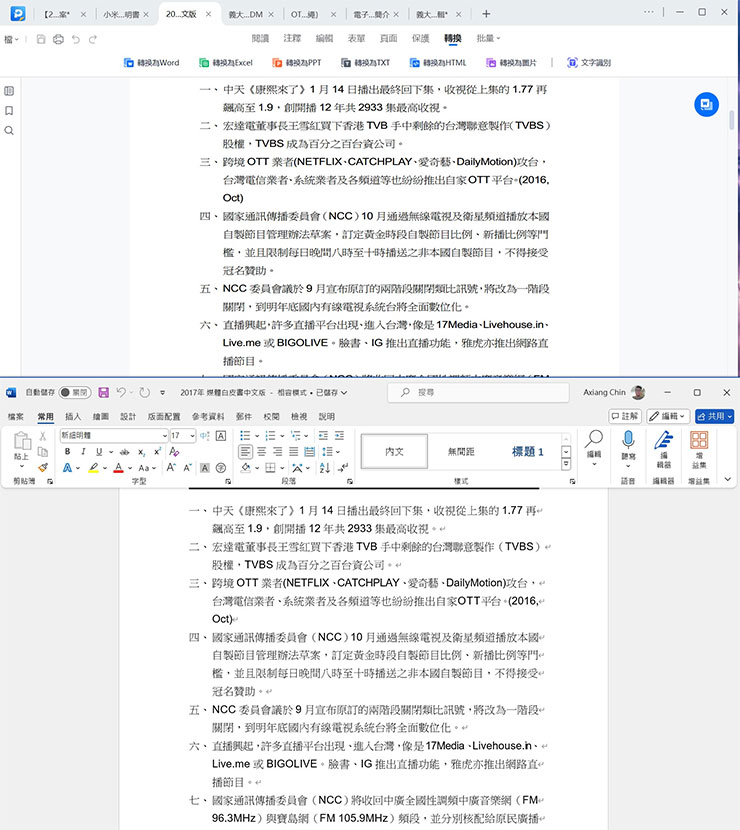Decrease font size with the shrink font icon
This screenshot has width=740, height=830.
point(187,467)
